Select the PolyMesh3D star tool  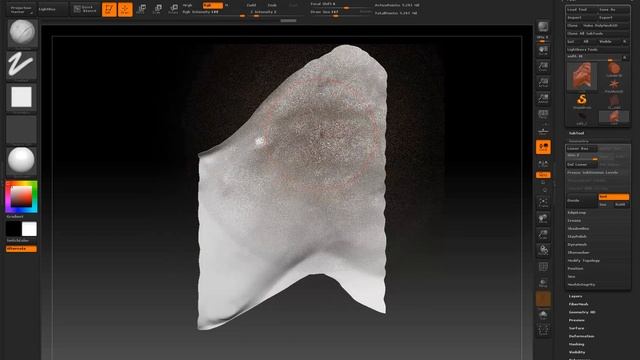click(x=614, y=85)
